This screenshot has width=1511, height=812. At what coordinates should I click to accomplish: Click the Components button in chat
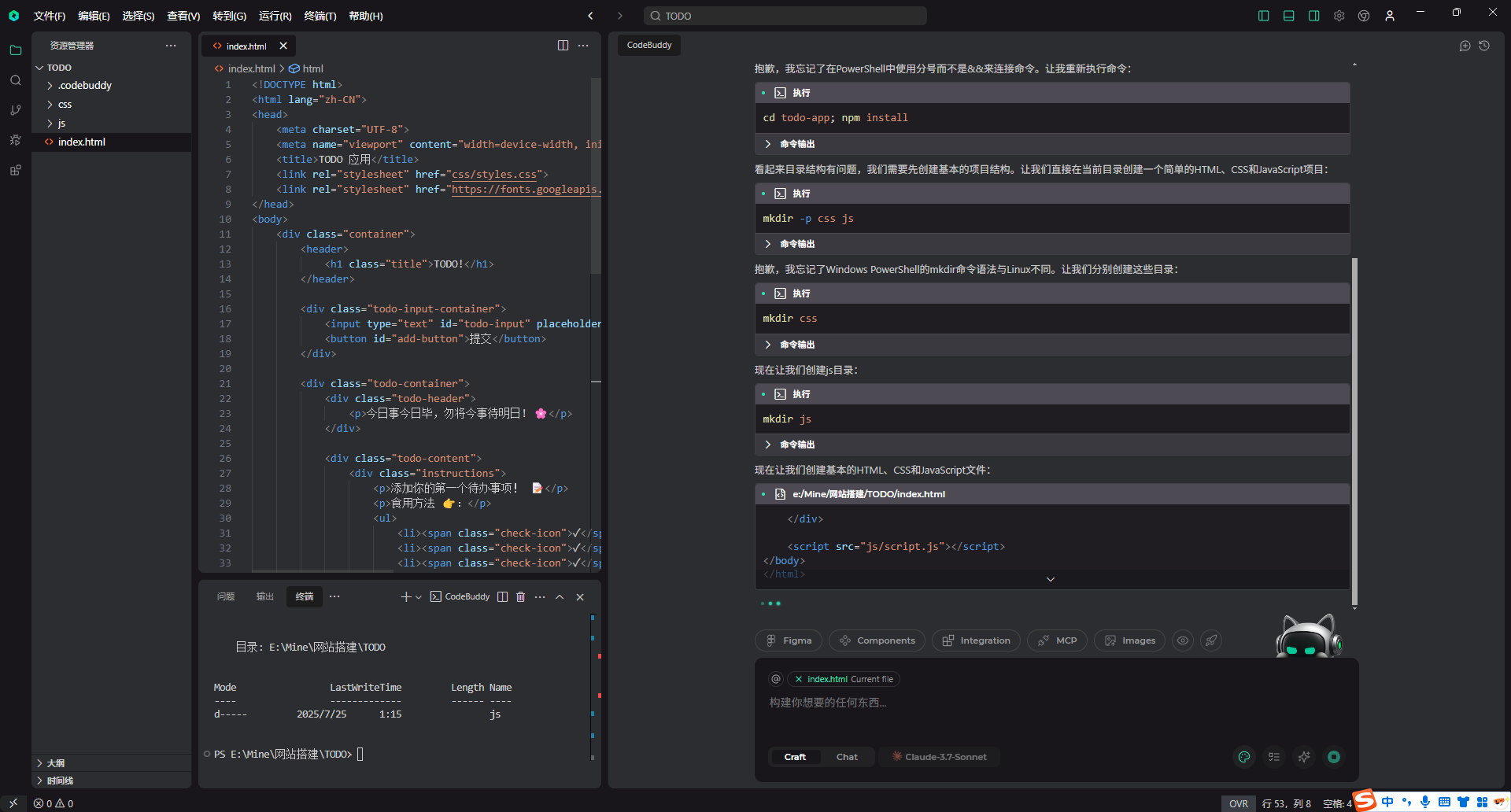[877, 640]
